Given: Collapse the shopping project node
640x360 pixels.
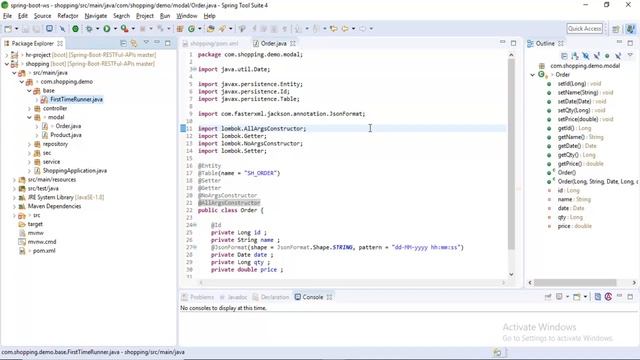Looking at the screenshot, I should (7, 64).
